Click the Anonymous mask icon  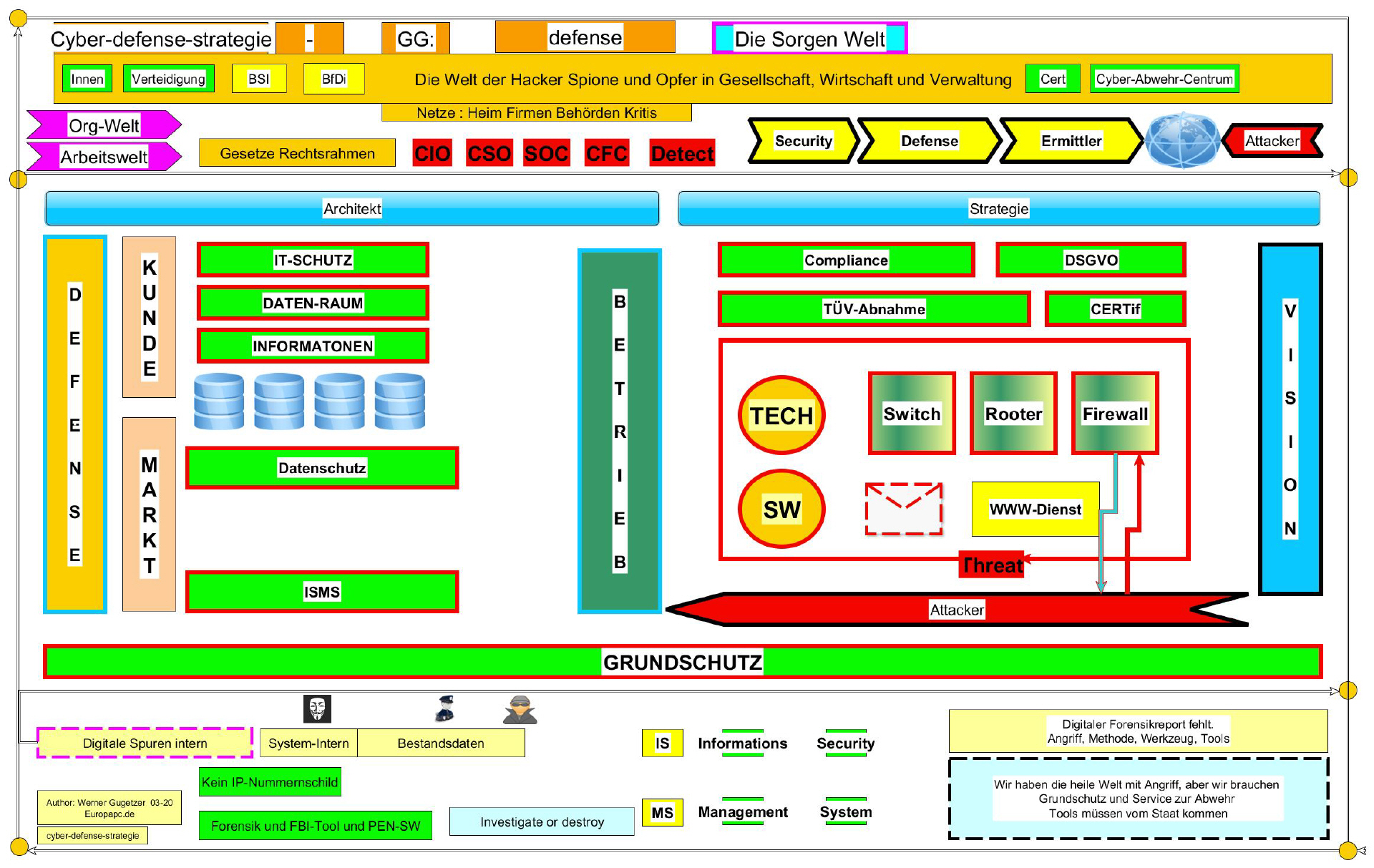tap(317, 709)
